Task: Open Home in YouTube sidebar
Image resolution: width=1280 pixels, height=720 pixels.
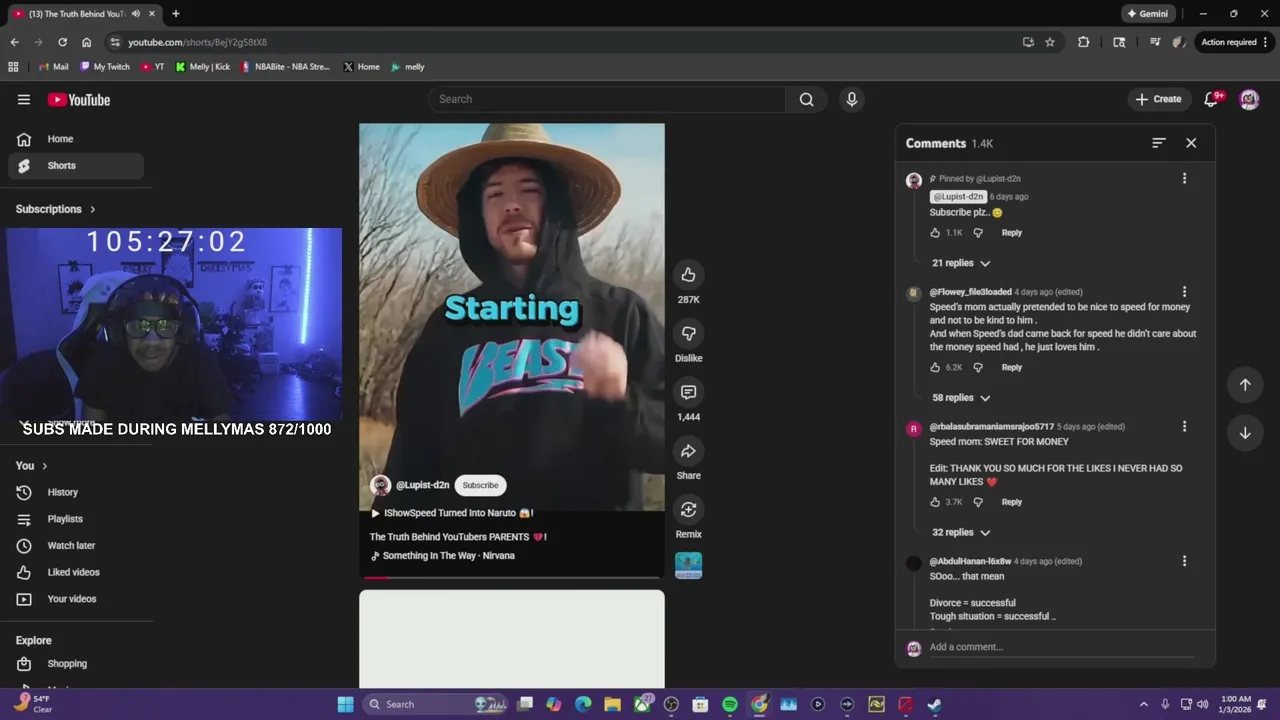Action: 76,139
